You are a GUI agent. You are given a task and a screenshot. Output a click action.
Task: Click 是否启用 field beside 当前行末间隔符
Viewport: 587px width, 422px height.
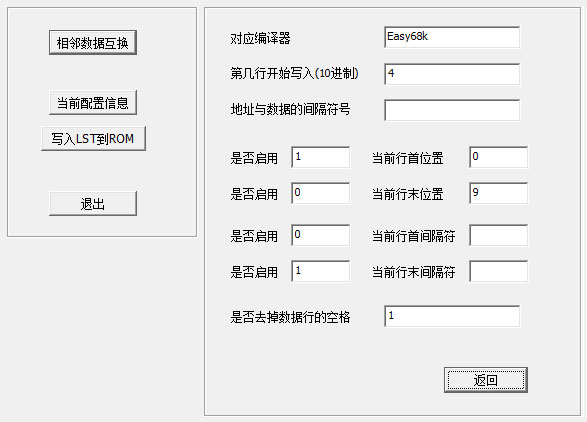click(320, 271)
